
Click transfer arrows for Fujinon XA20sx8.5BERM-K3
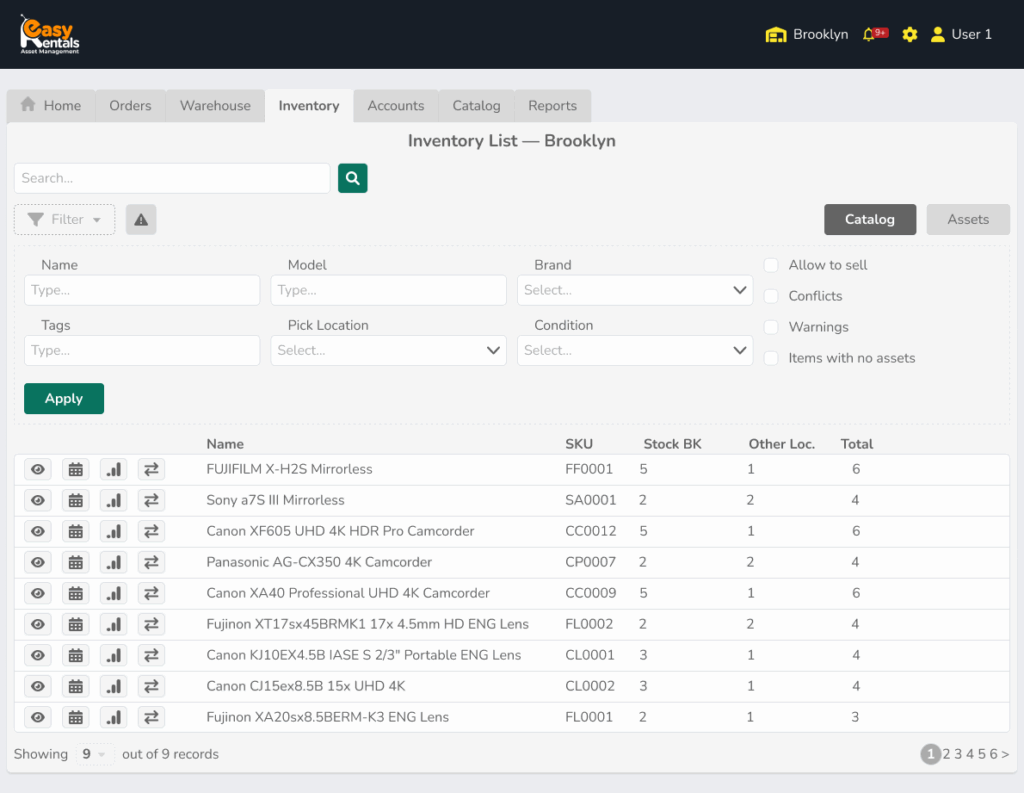pyautogui.click(x=152, y=717)
